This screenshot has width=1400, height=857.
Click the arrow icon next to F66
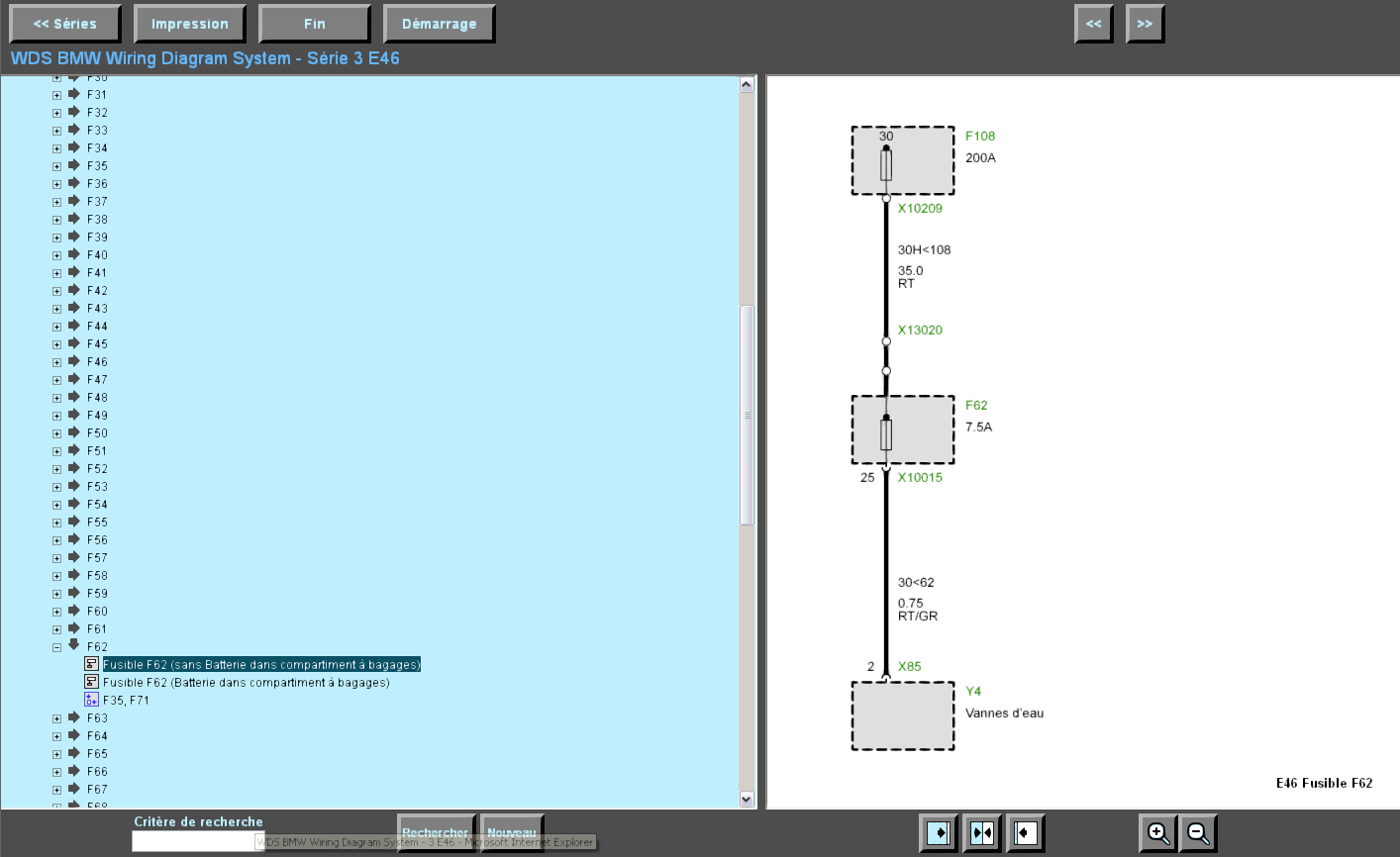click(73, 771)
